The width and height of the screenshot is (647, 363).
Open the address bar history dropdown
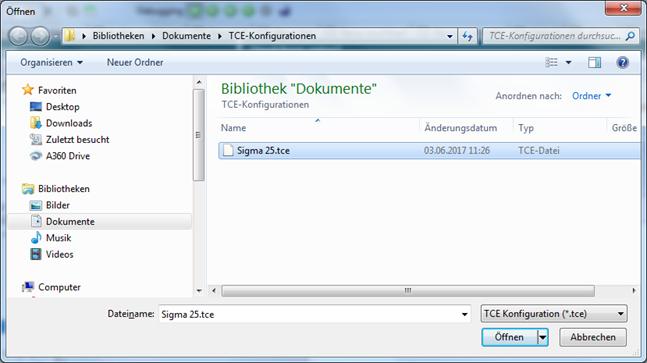450,36
